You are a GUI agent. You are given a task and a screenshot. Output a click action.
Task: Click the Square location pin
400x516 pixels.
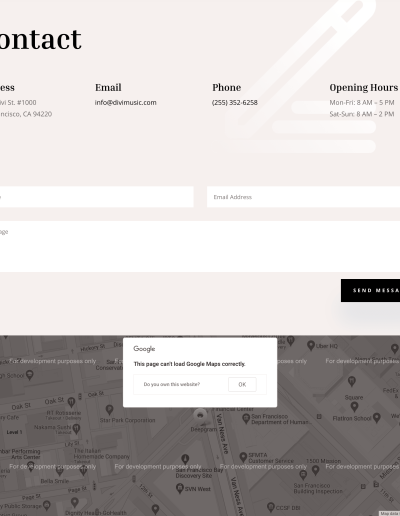(x=354, y=406)
